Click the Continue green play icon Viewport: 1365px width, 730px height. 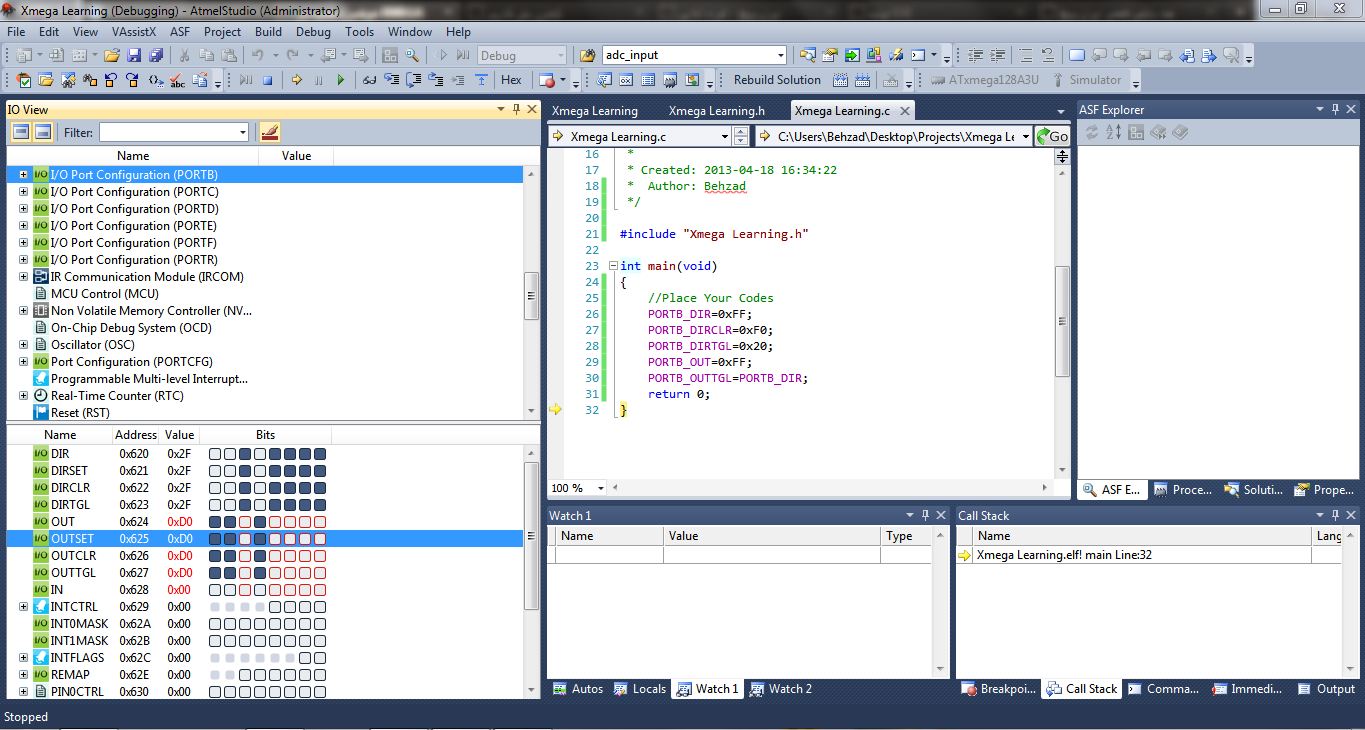(x=340, y=80)
